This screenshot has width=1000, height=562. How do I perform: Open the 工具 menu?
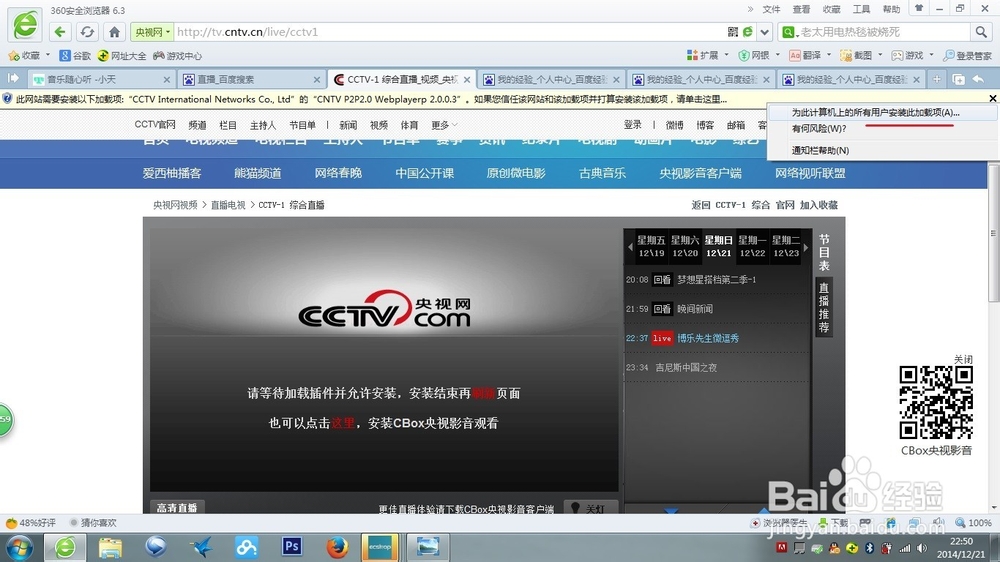pos(862,9)
